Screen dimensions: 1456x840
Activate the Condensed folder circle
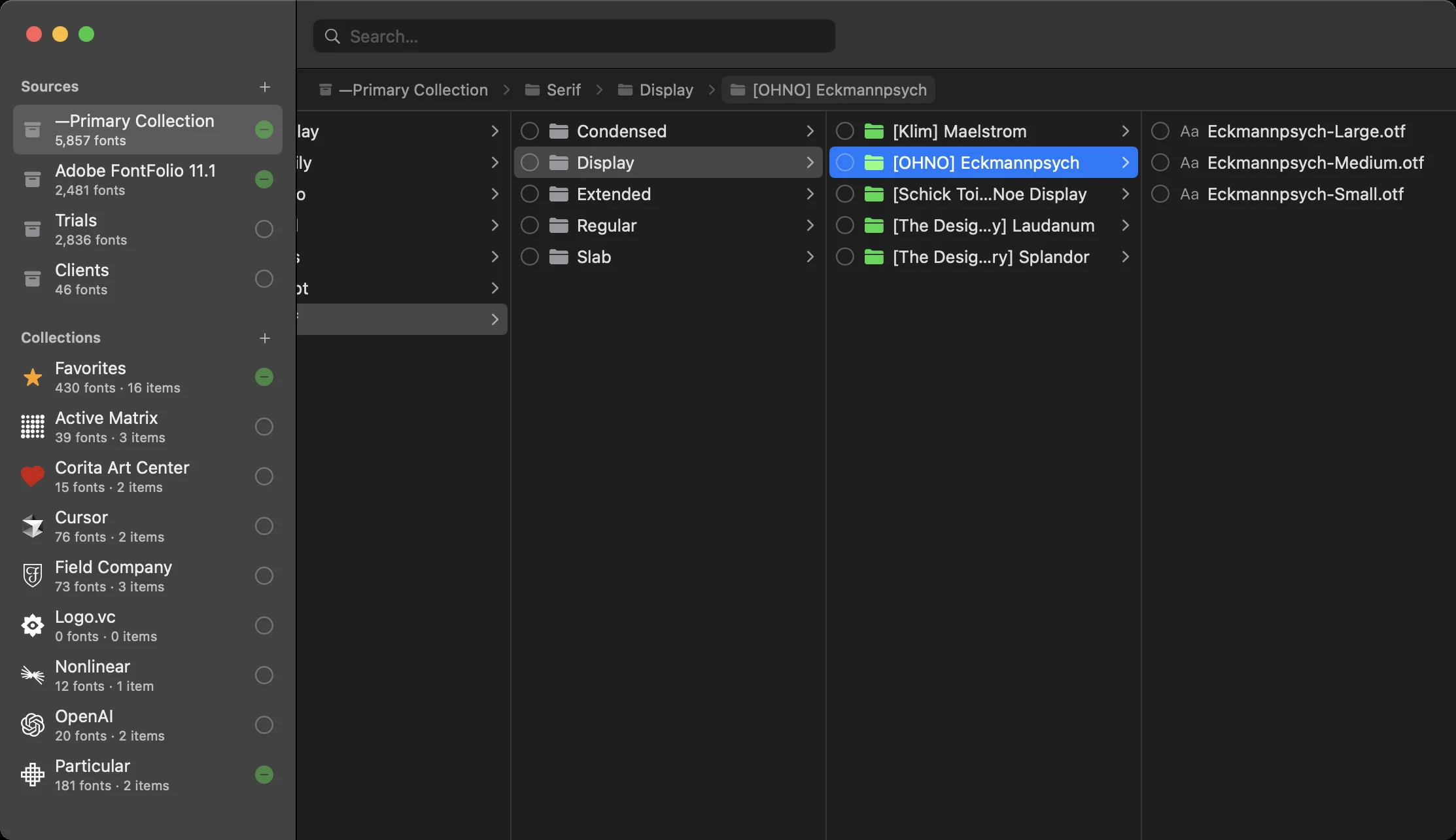point(530,131)
